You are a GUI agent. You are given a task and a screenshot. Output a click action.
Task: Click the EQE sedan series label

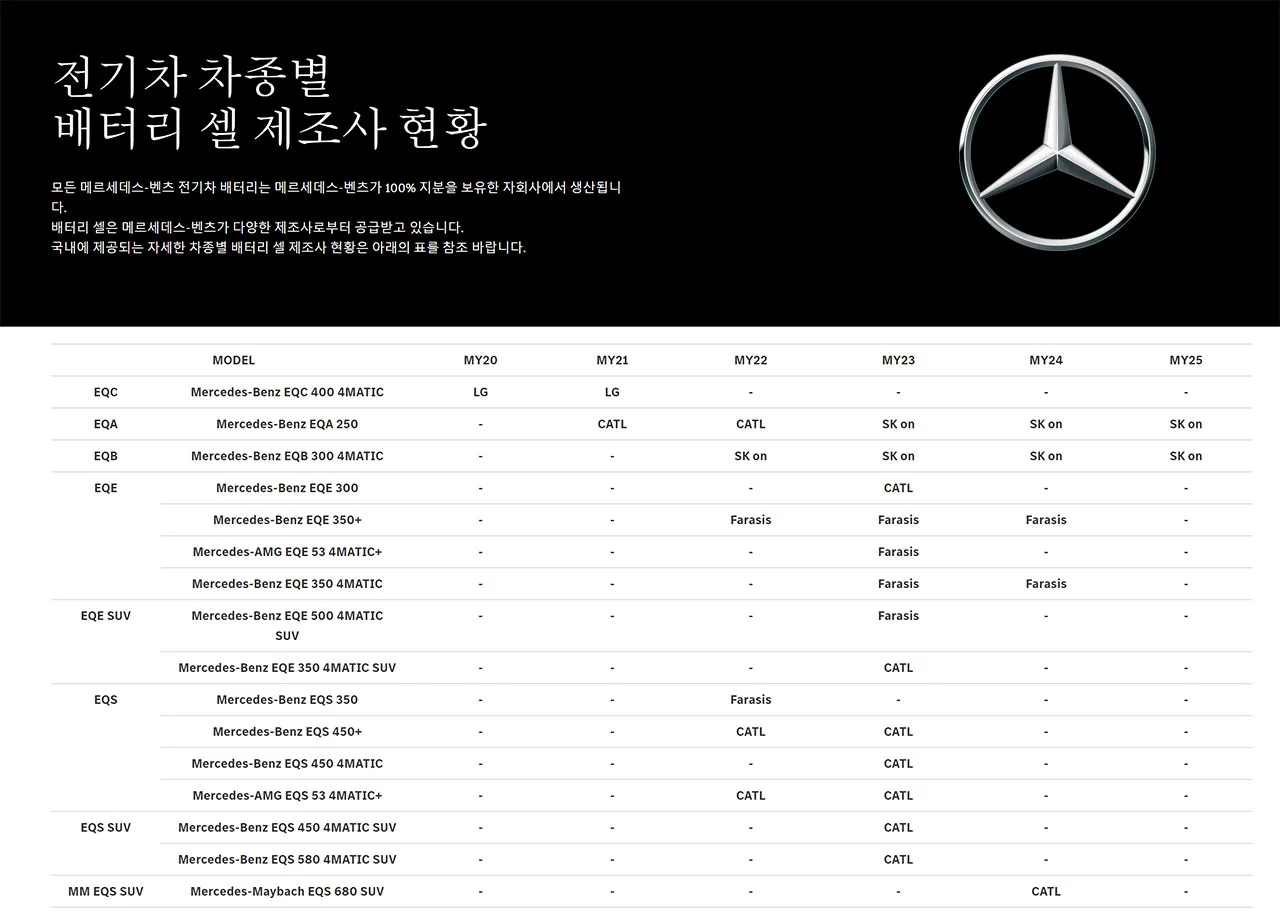click(x=105, y=488)
